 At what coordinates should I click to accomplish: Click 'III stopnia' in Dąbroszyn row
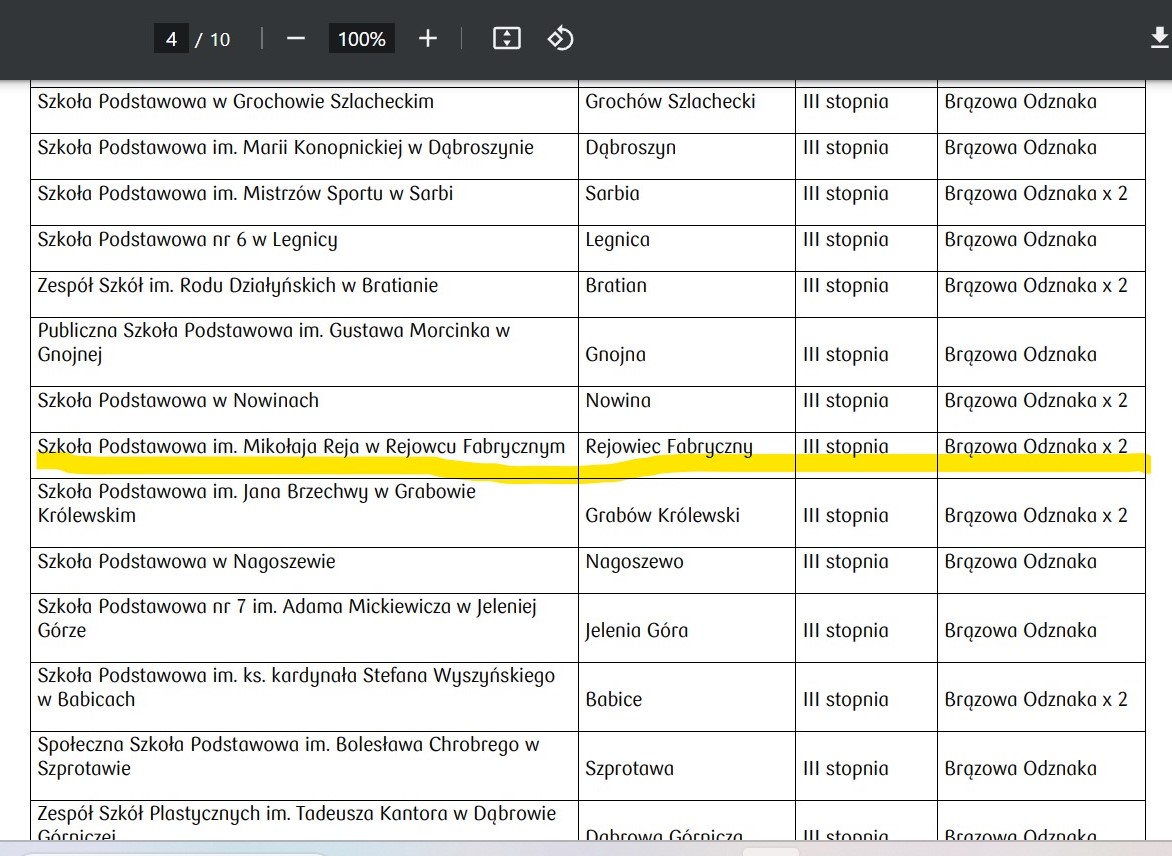tap(845, 148)
